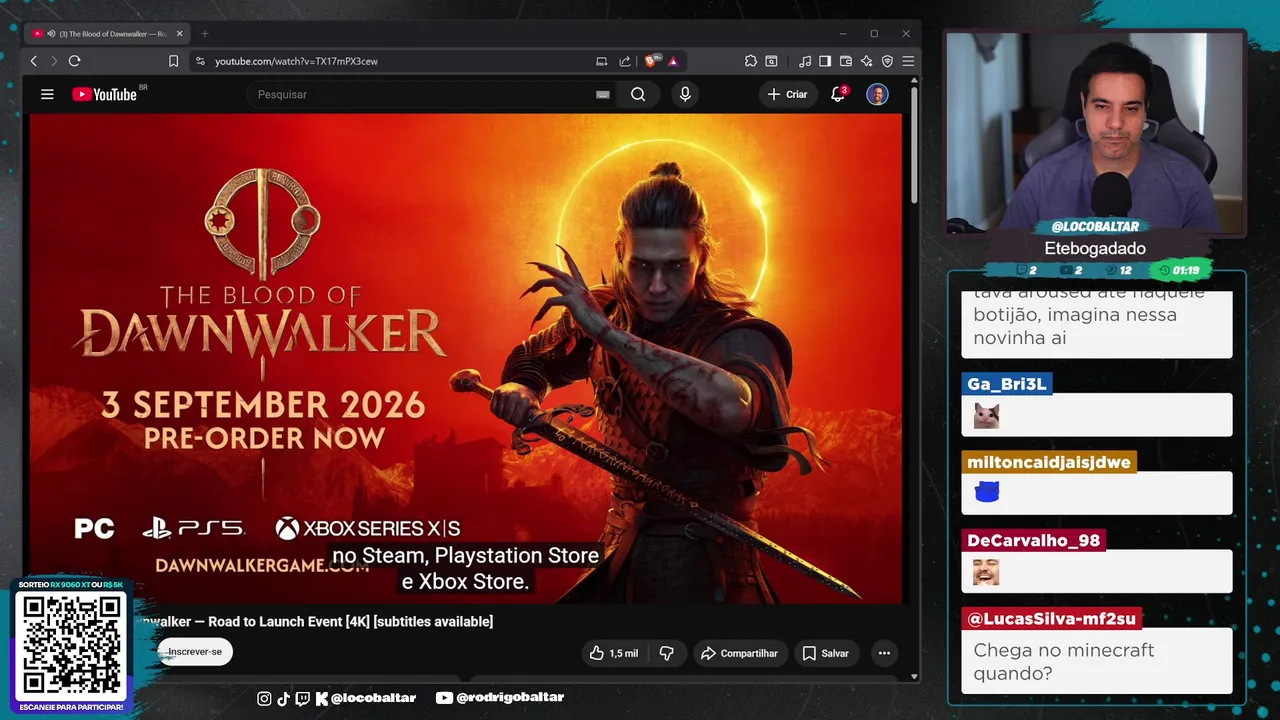
Task: Close the Blood of Dawnwalker tab
Action: pos(180,34)
